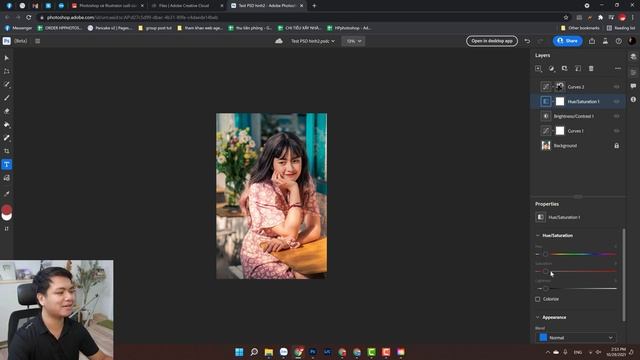
Task: Select the Spot Healing tool
Action: pos(7,138)
